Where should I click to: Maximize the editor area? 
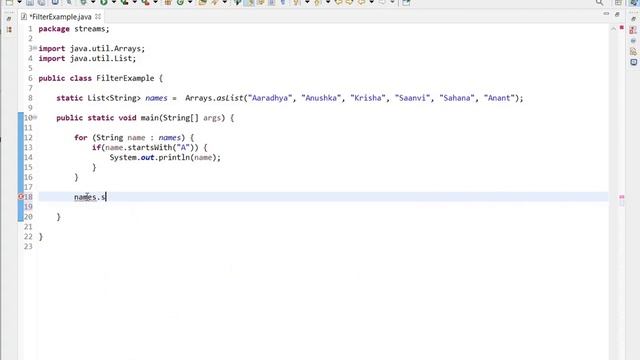(617, 14)
